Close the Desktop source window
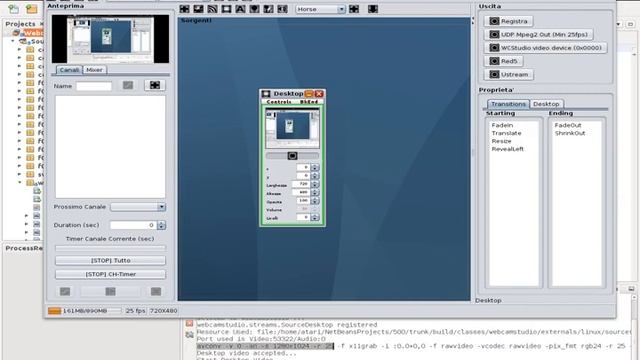Viewport: 640px width, 360px height. (319, 94)
